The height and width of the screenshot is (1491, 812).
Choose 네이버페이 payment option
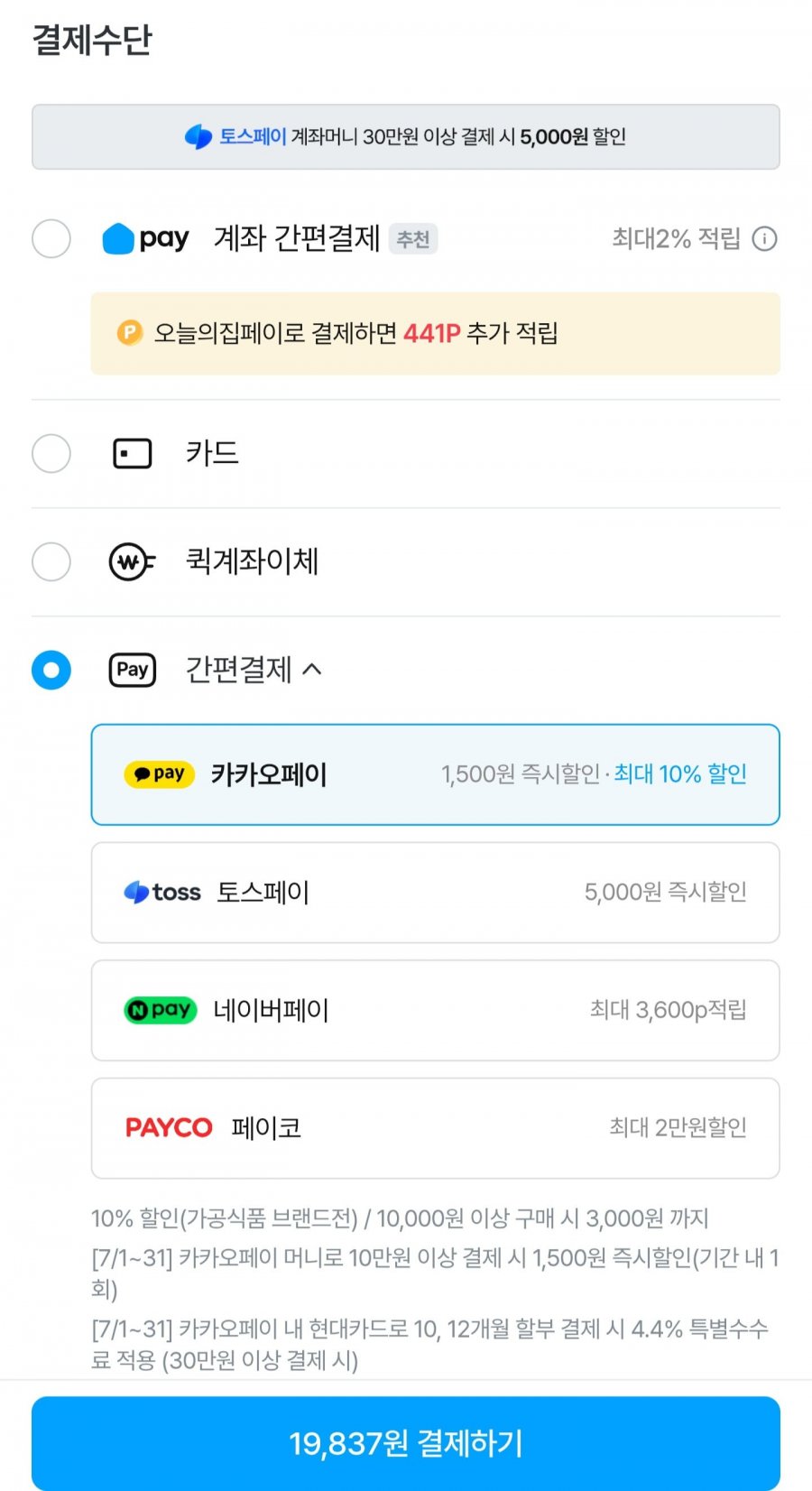click(435, 1010)
